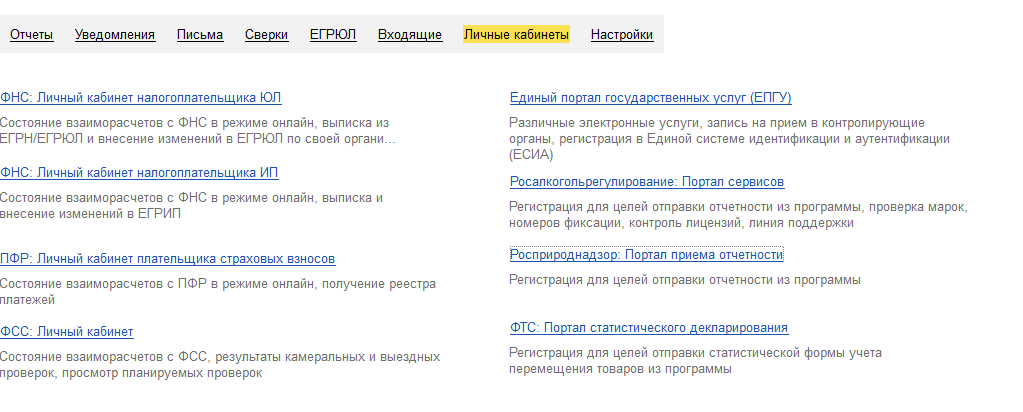Click the description under the Росалкогольрегулирование link
The height and width of the screenshot is (412, 1023).
(740, 215)
